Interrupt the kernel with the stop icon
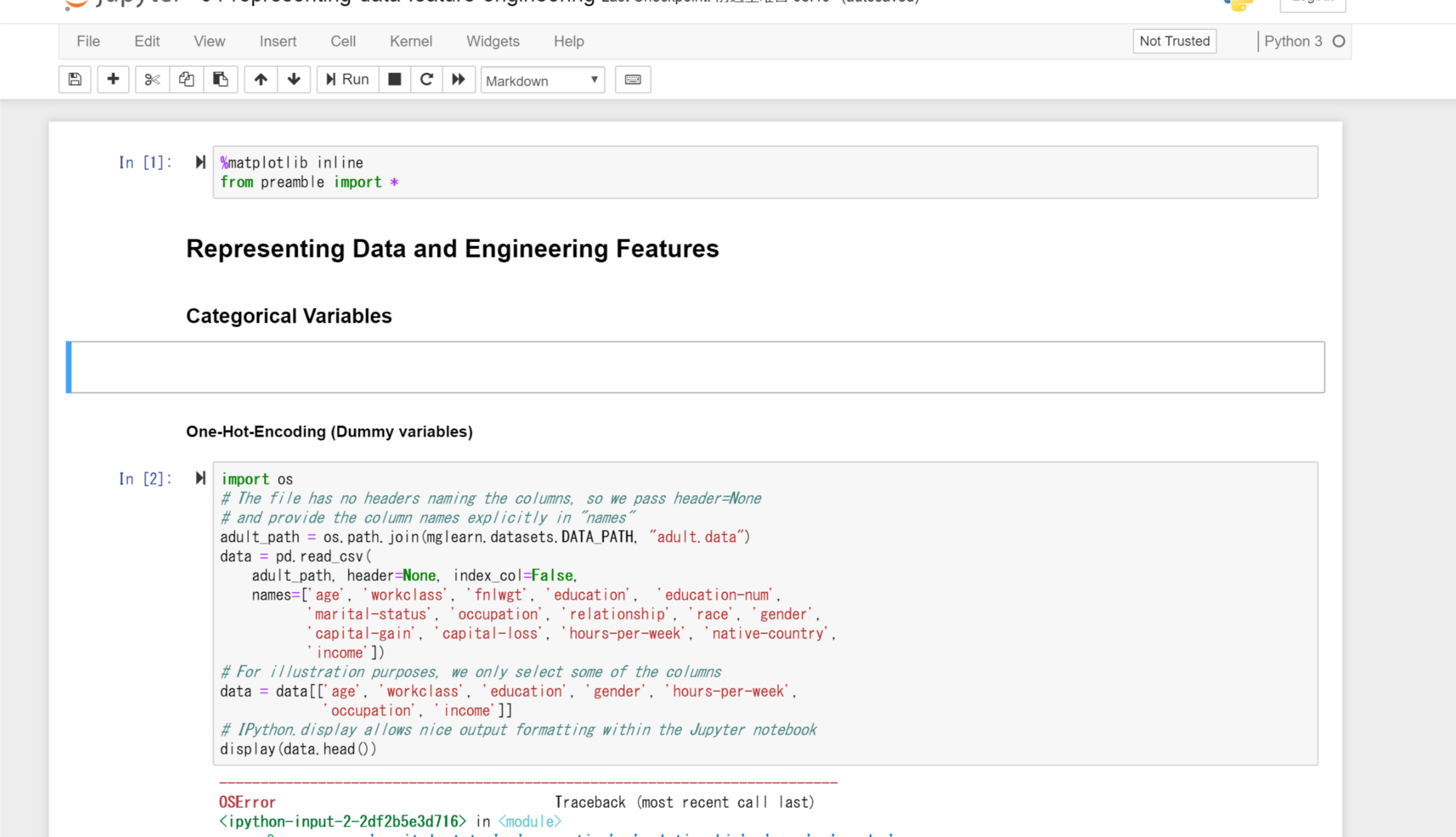1456x837 pixels. 395,79
